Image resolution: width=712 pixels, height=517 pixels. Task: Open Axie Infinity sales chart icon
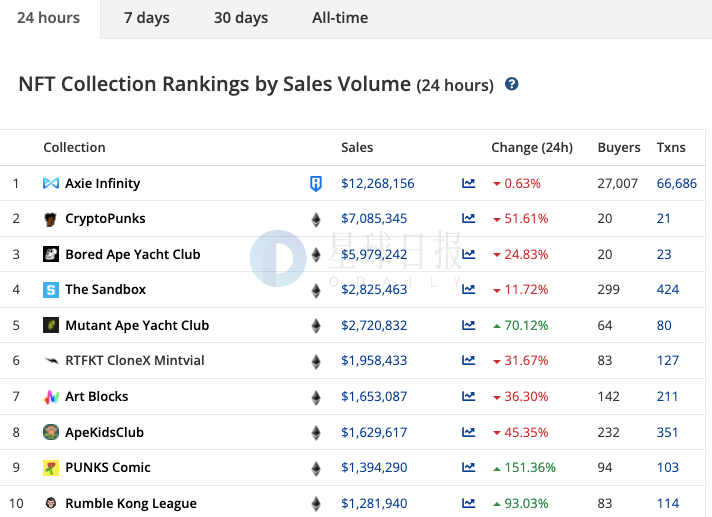coord(468,183)
